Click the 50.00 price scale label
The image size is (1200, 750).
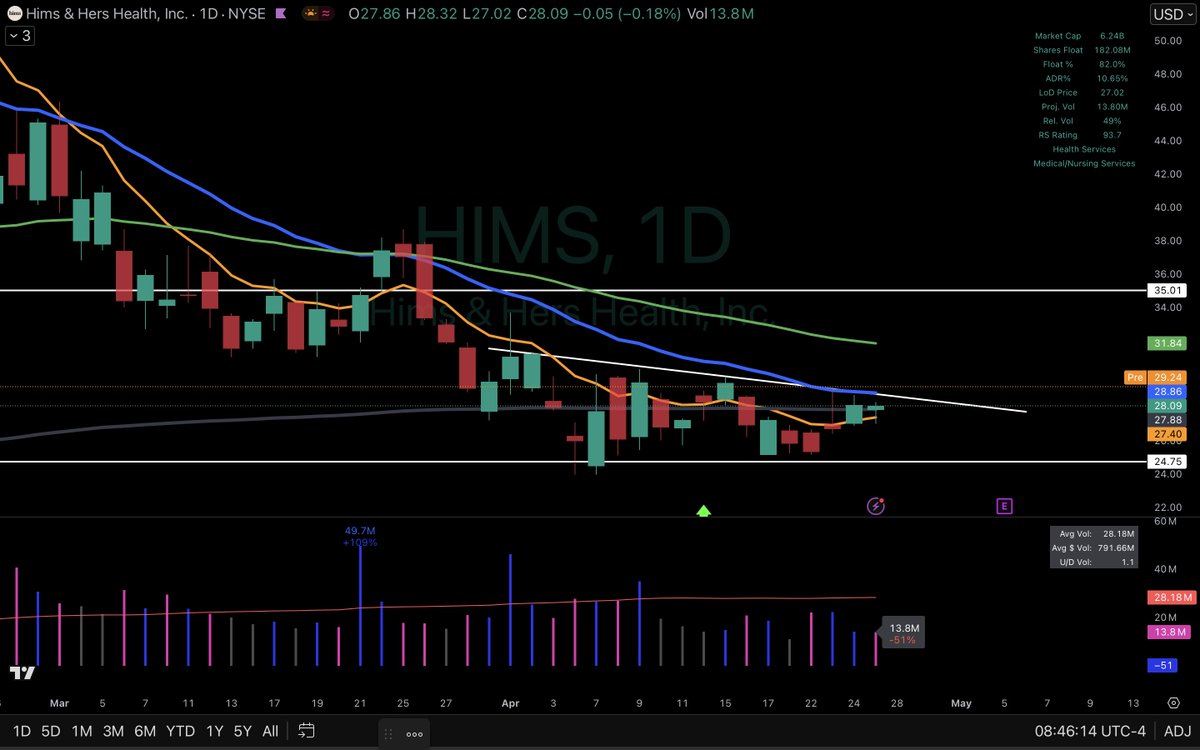pyautogui.click(x=1167, y=41)
